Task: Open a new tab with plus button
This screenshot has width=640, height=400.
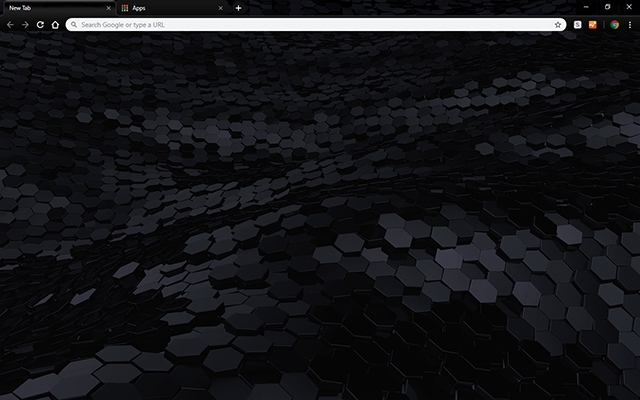Action: point(238,7)
